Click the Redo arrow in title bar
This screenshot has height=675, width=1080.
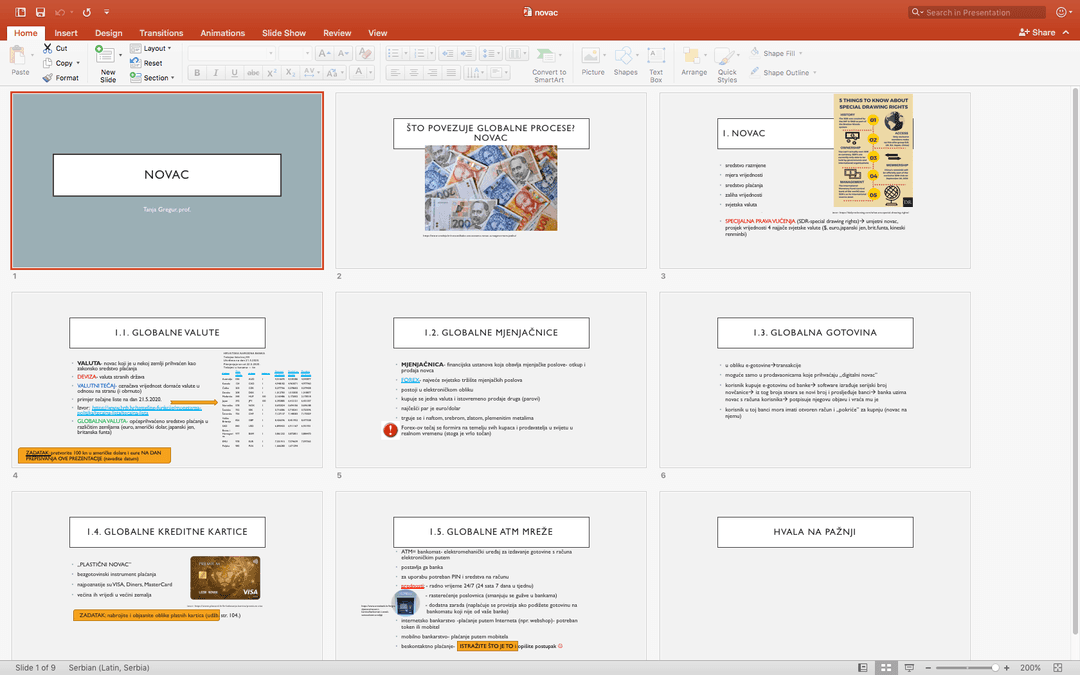[87, 12]
